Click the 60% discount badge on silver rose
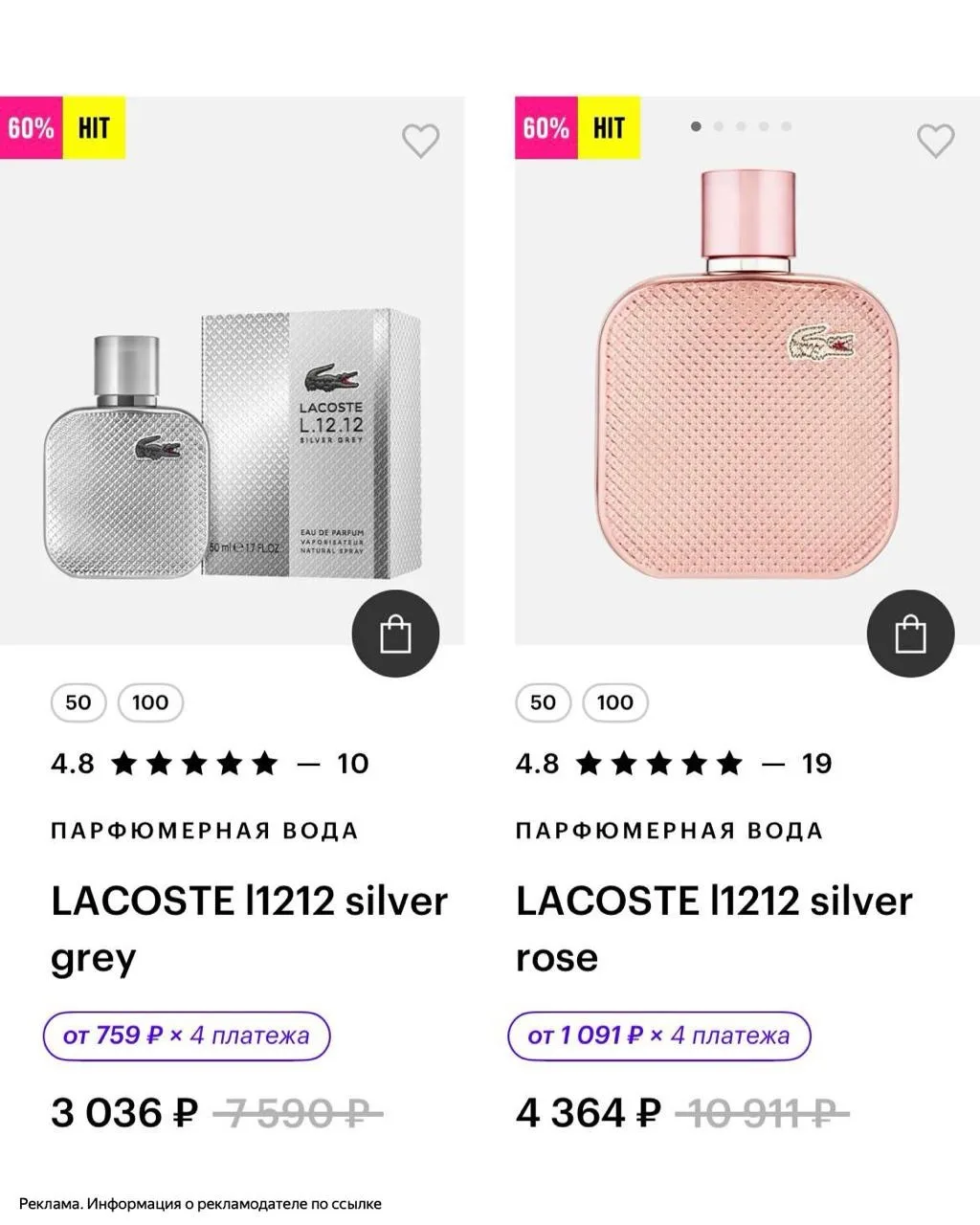980x1225 pixels. 546,127
